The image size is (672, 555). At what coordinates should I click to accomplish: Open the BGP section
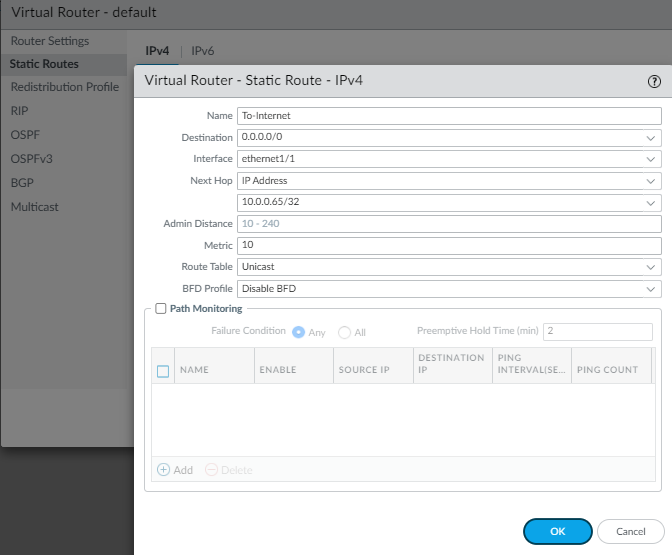pos(22,183)
